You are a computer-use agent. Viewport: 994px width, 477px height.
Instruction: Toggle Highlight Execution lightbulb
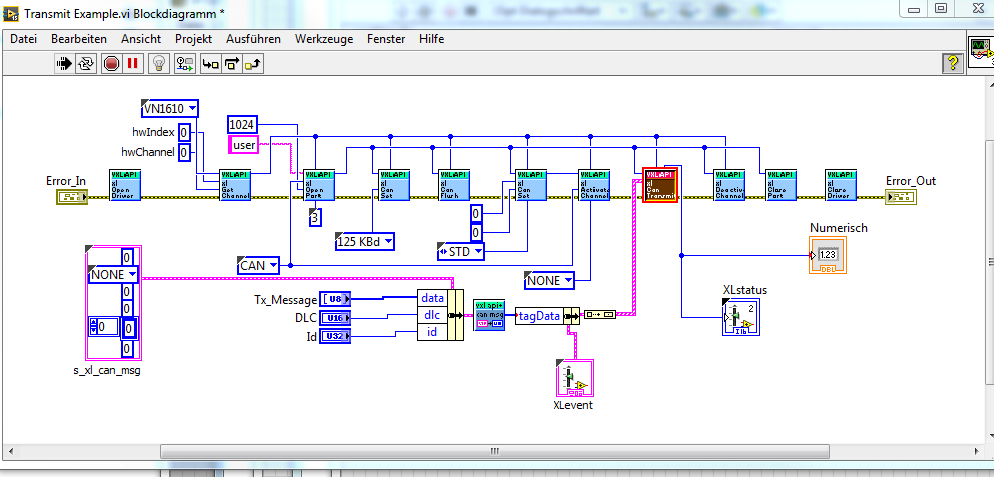click(x=160, y=63)
